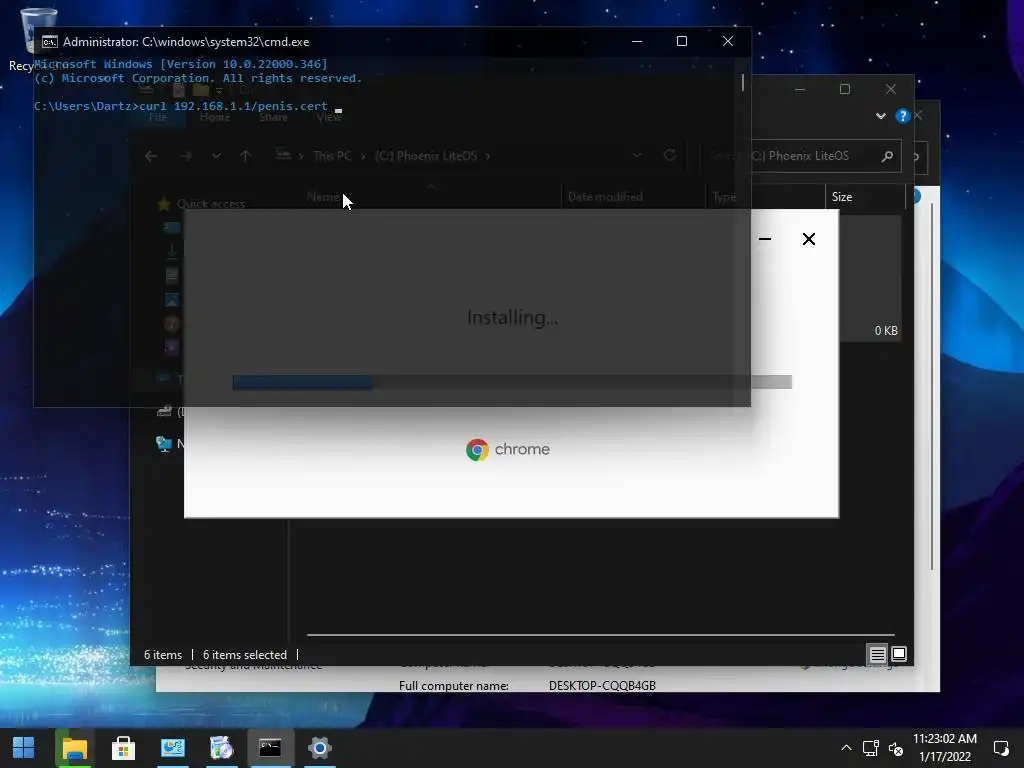Maximize the Administrator cmd.exe window
The height and width of the screenshot is (768, 1024).
point(682,41)
